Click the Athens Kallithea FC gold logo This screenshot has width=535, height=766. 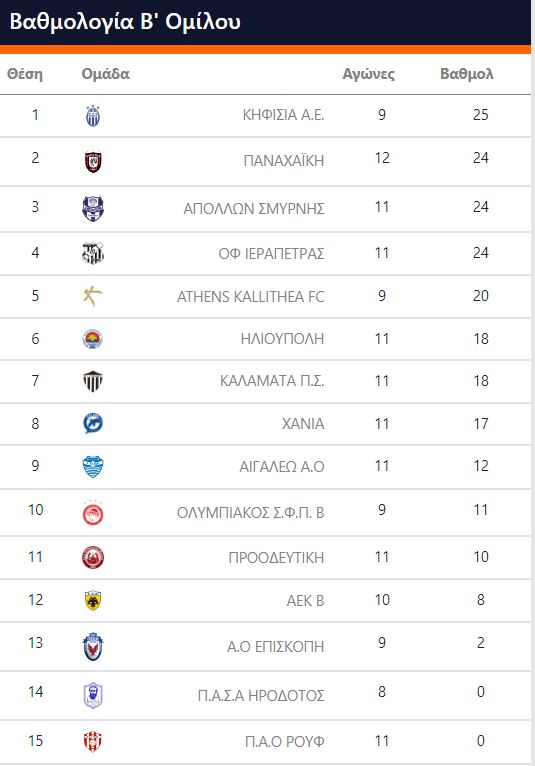coord(92,296)
